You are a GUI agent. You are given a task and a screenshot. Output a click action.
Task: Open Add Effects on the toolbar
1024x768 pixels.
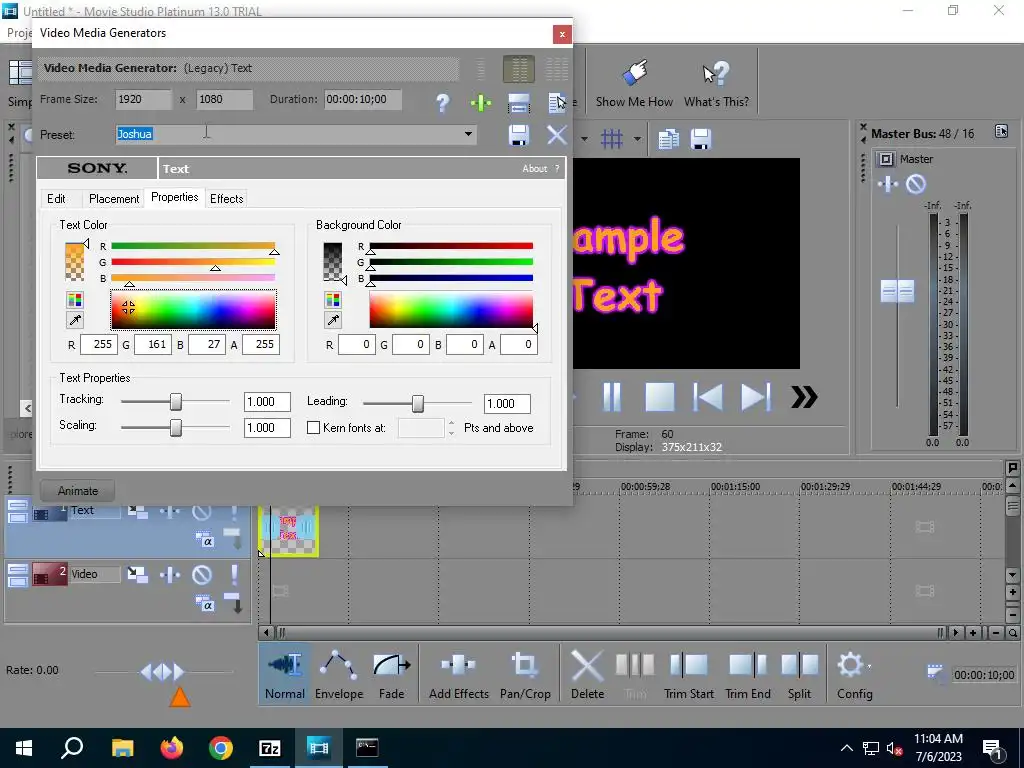pos(458,675)
